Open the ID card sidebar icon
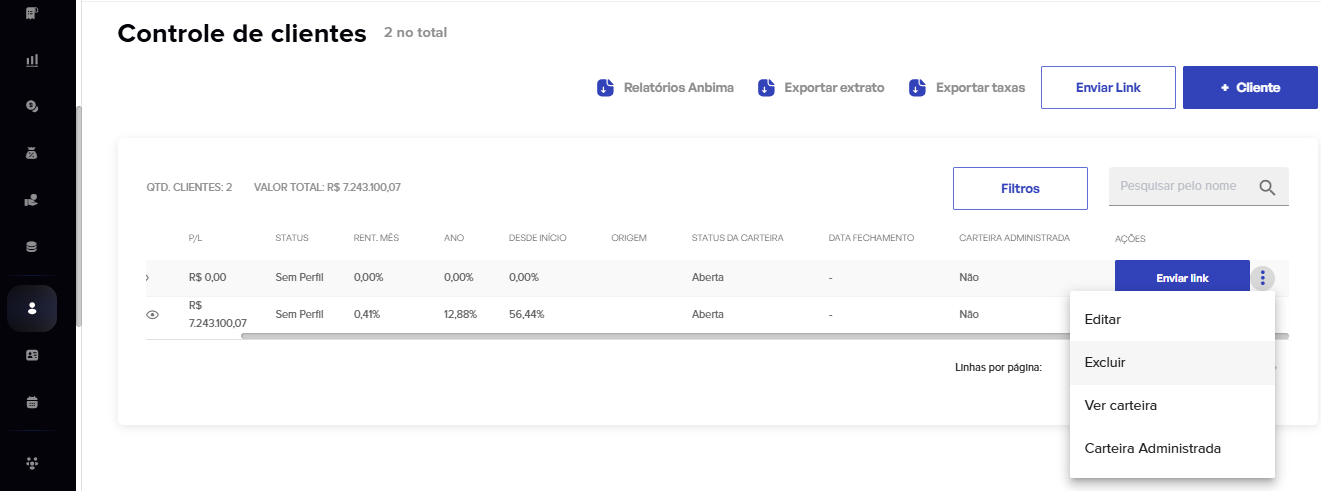 point(32,355)
